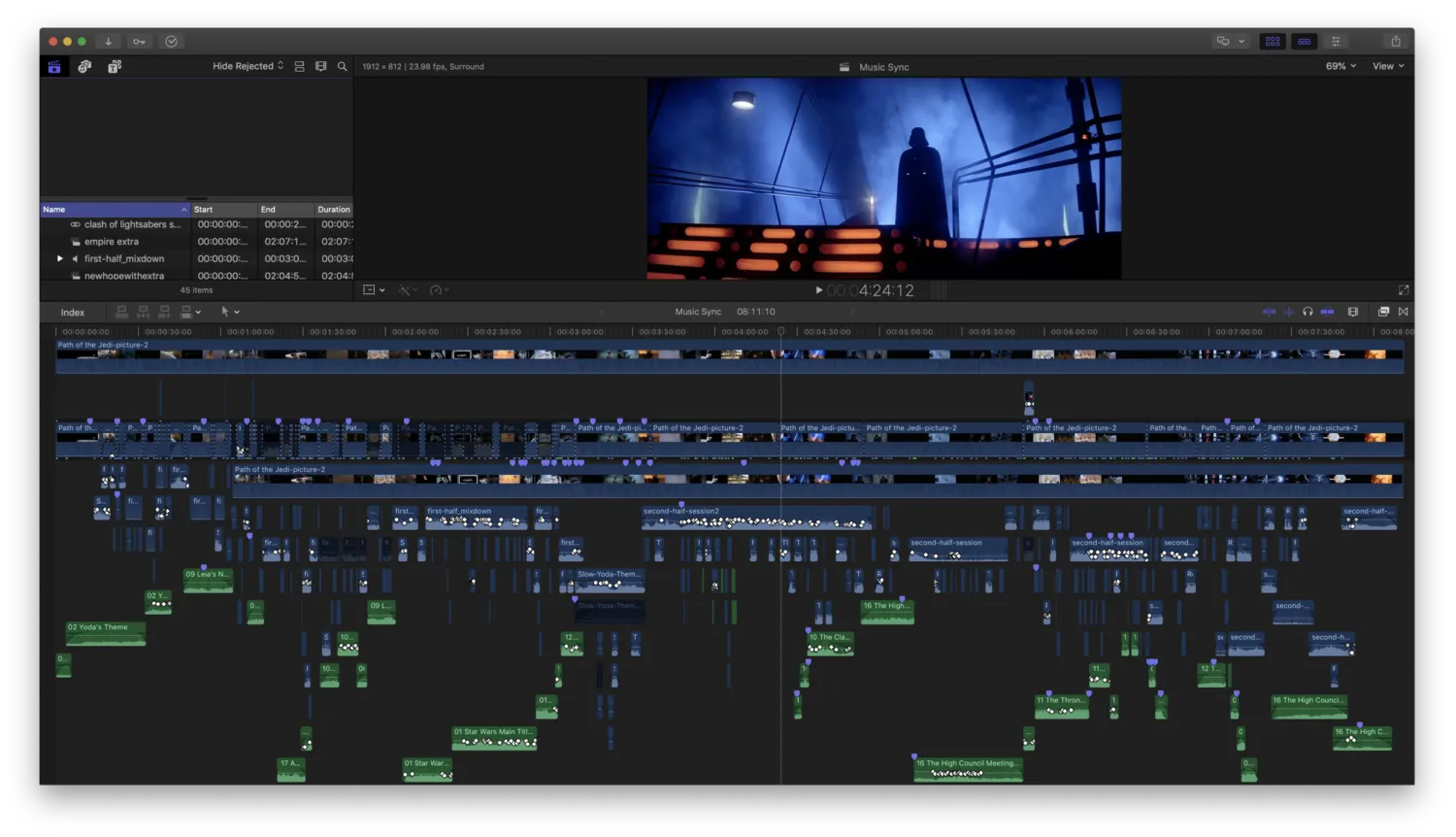Image resolution: width=1456 pixels, height=837 pixels.
Task: Open the Share export button
Action: click(1396, 41)
